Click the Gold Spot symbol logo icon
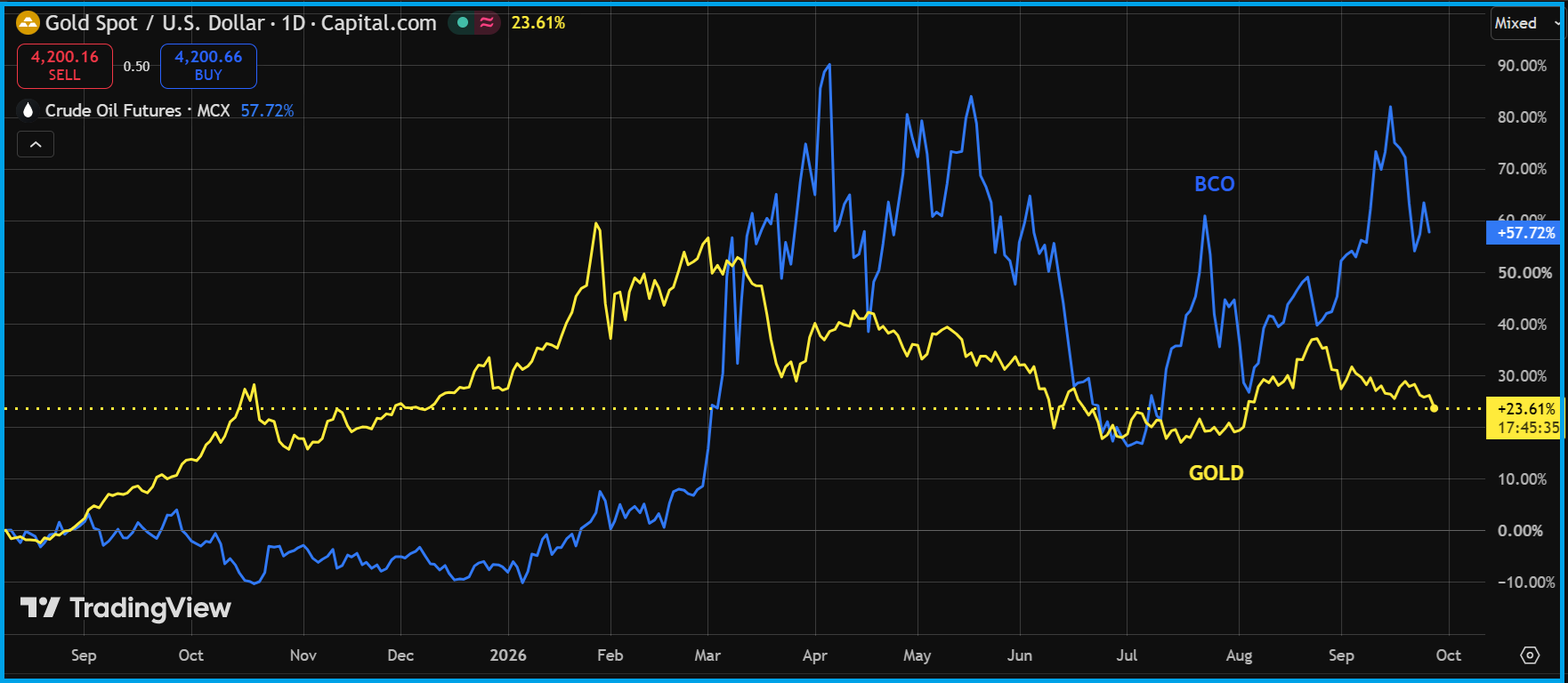Viewport: 1568px width, 683px height. [x=28, y=22]
